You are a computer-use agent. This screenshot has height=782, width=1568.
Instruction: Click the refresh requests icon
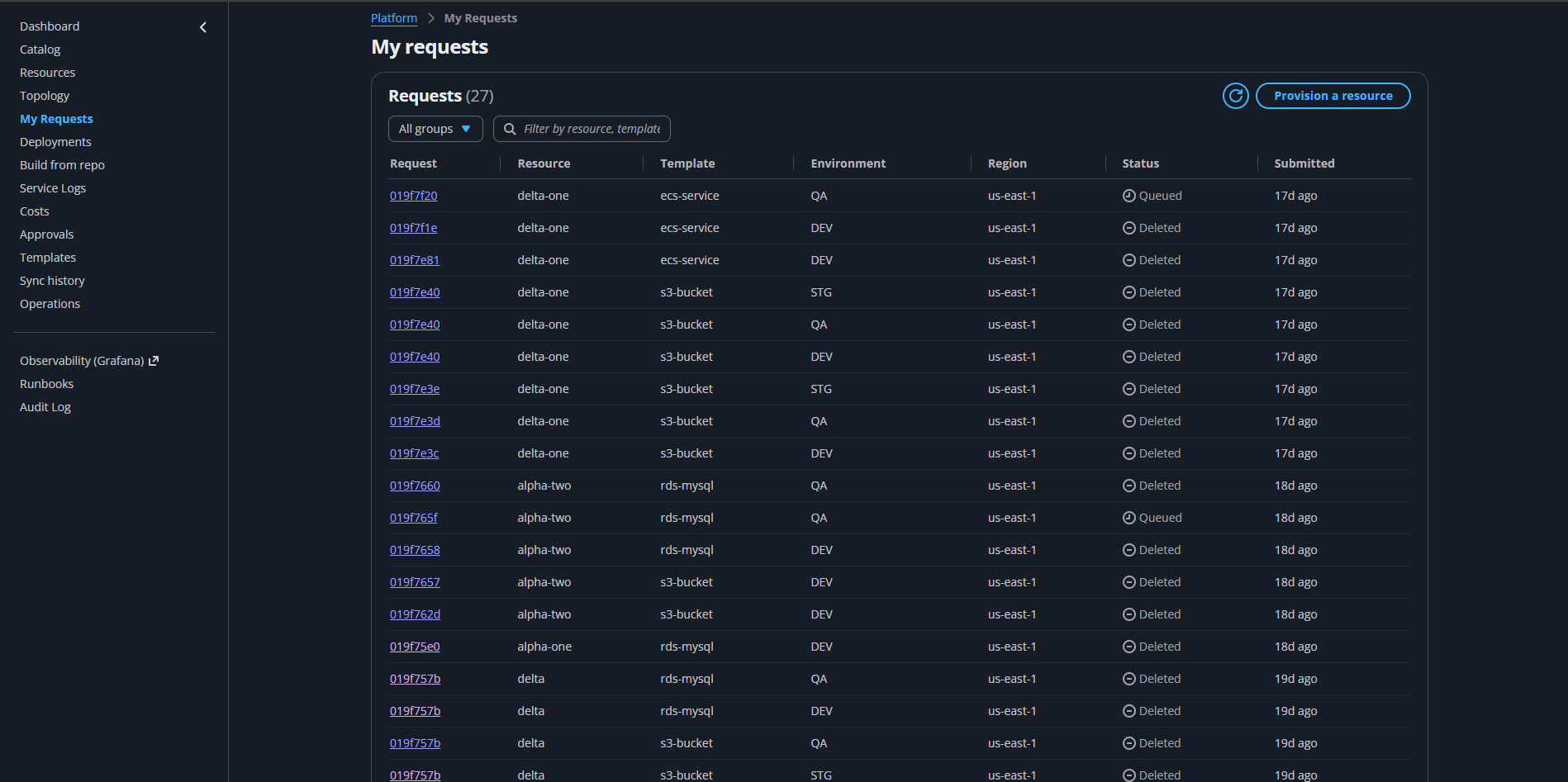coord(1235,96)
